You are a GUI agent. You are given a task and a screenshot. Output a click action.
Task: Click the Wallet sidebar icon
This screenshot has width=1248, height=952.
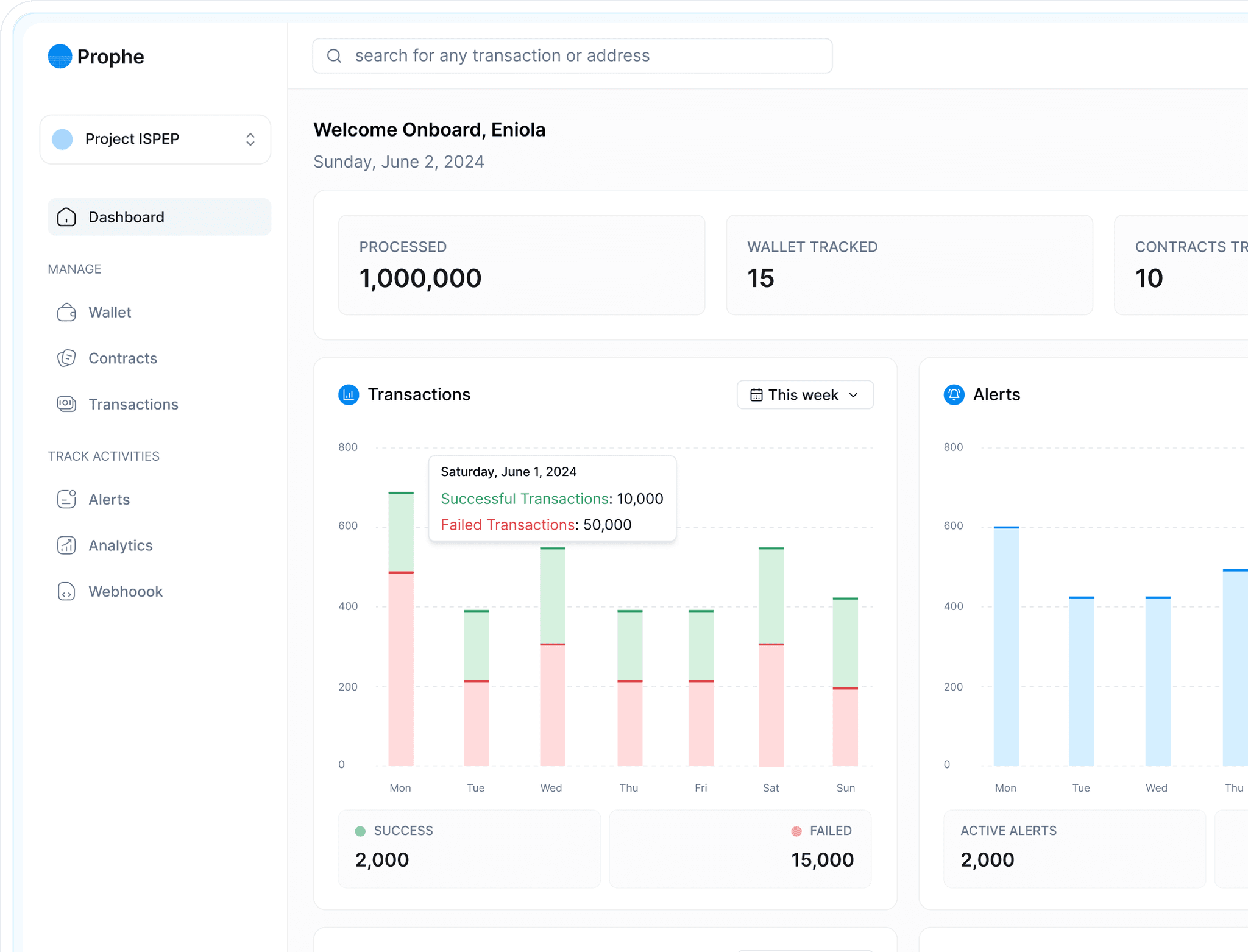(66, 312)
